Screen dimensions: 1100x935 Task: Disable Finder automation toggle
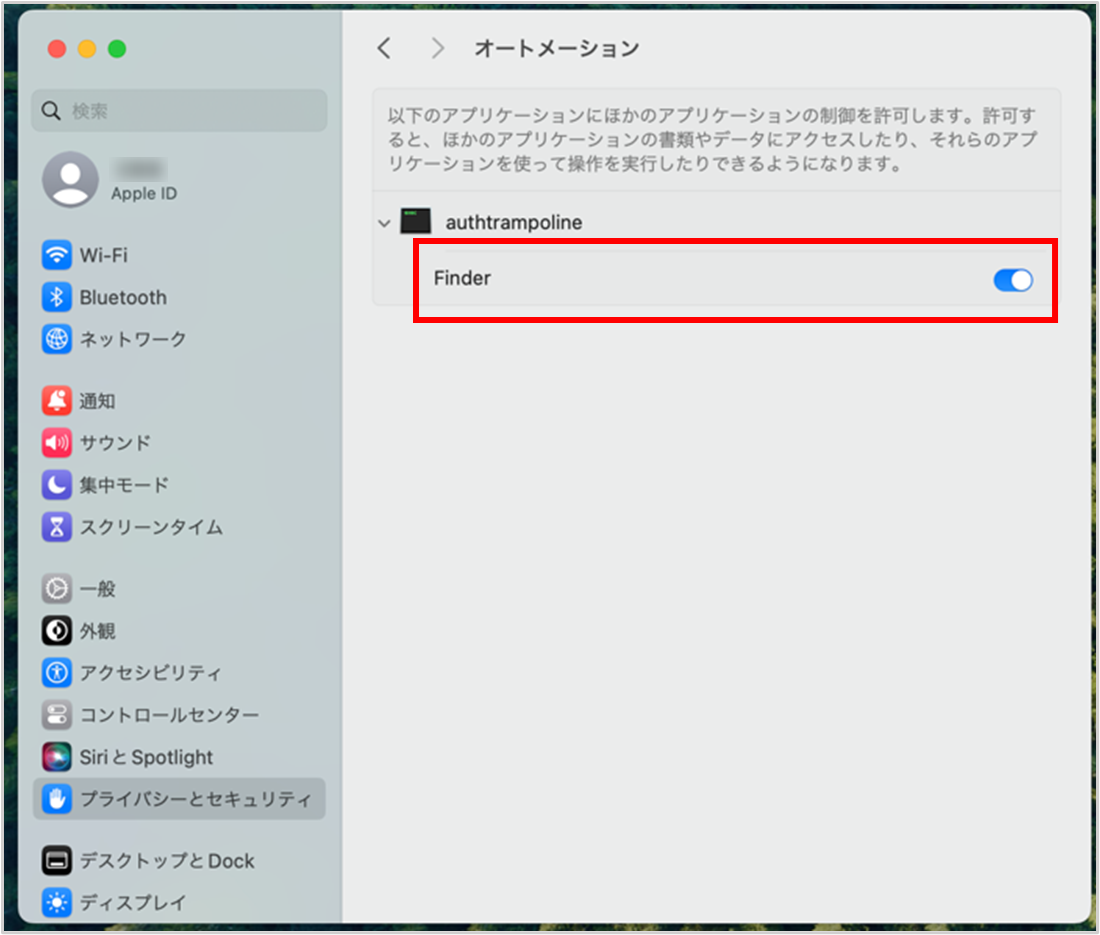coord(1012,281)
